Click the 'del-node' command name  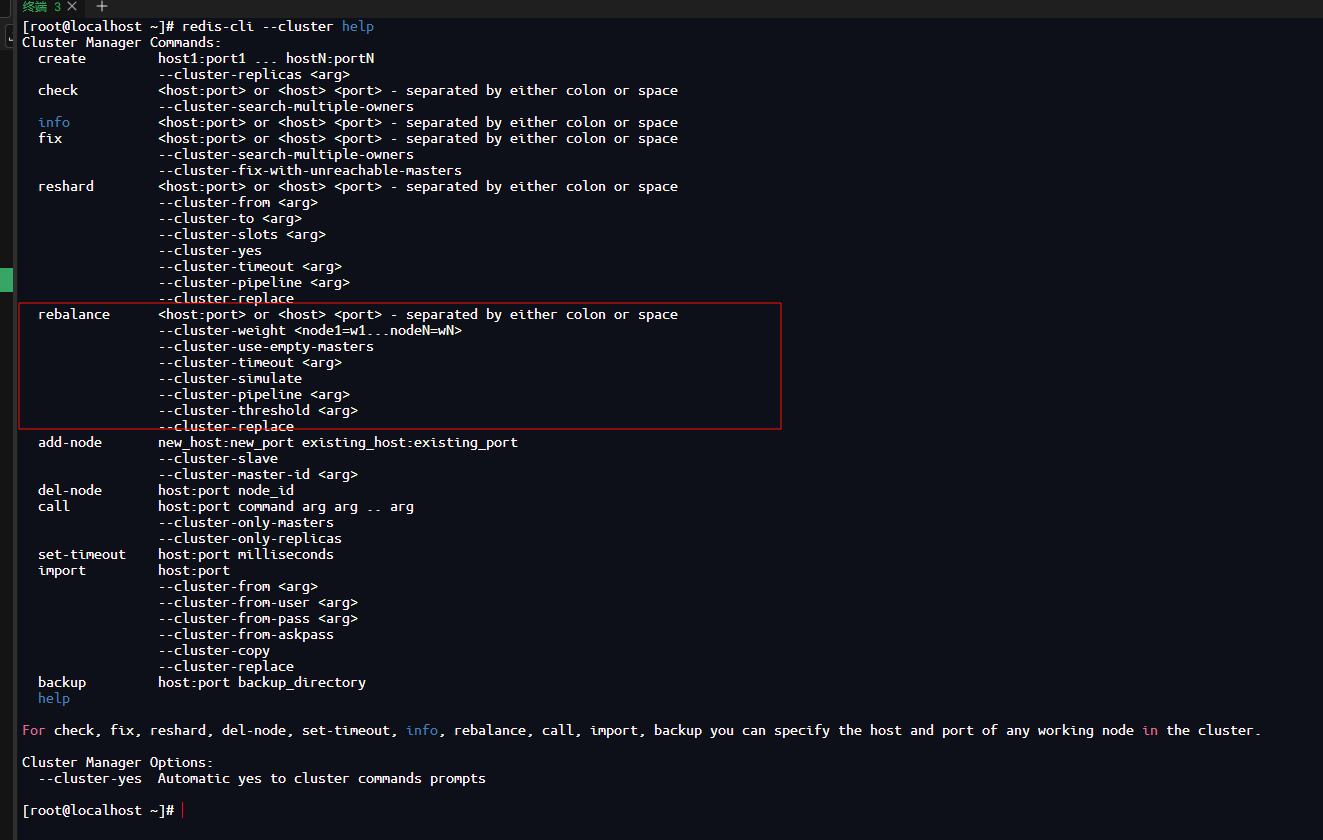(70, 490)
